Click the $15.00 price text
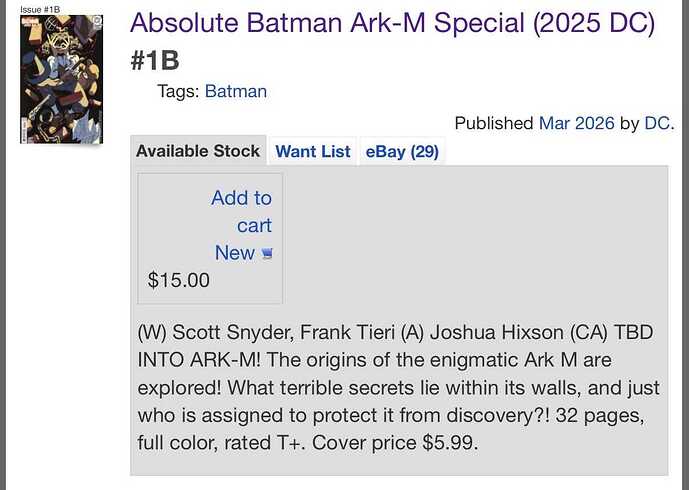 (x=179, y=280)
